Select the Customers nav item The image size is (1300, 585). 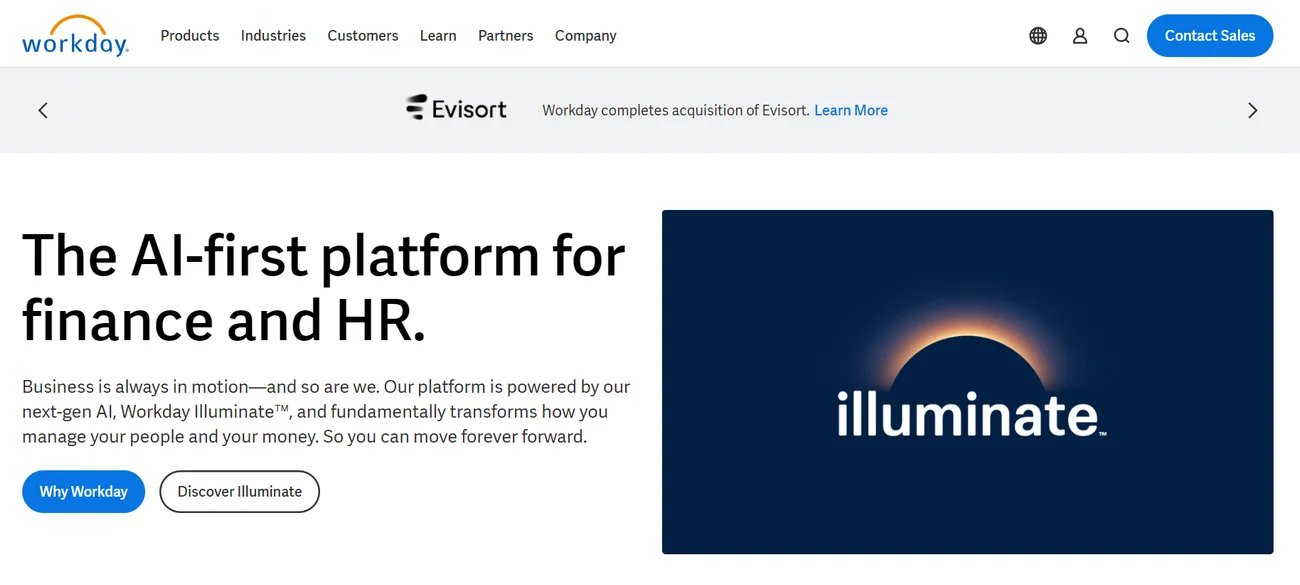363,36
